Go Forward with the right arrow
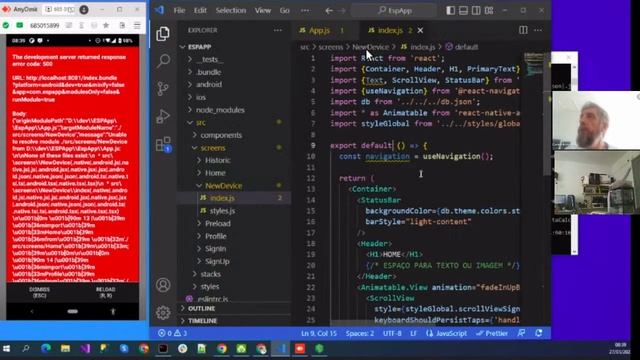Screen dimensions: 640x360 pos(342,11)
